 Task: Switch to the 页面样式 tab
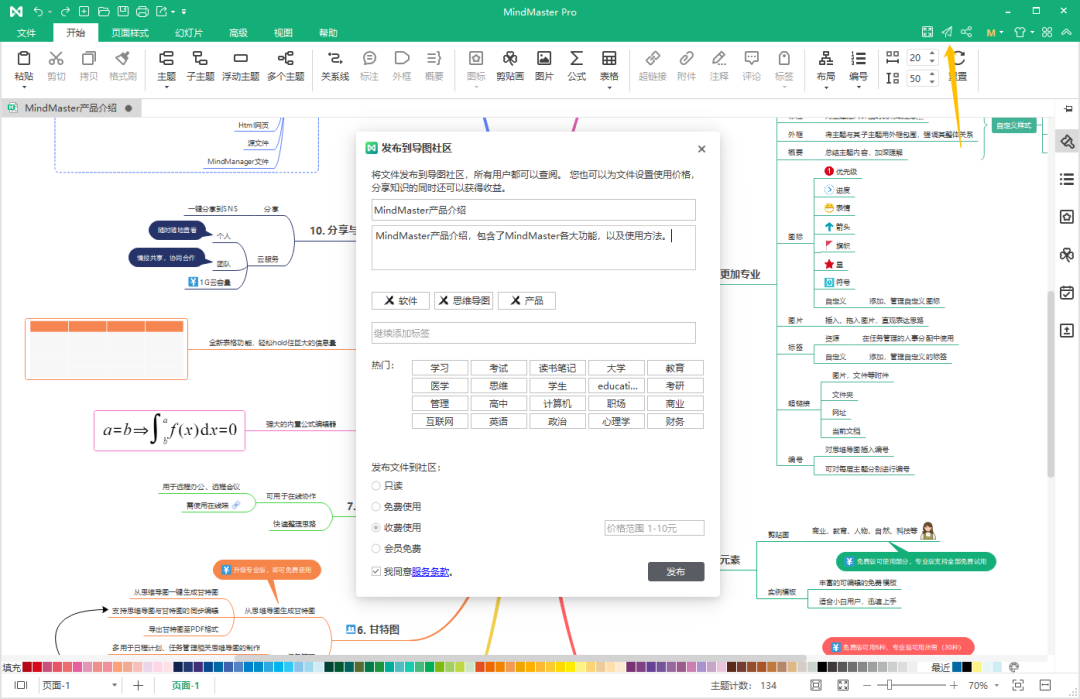pos(129,32)
